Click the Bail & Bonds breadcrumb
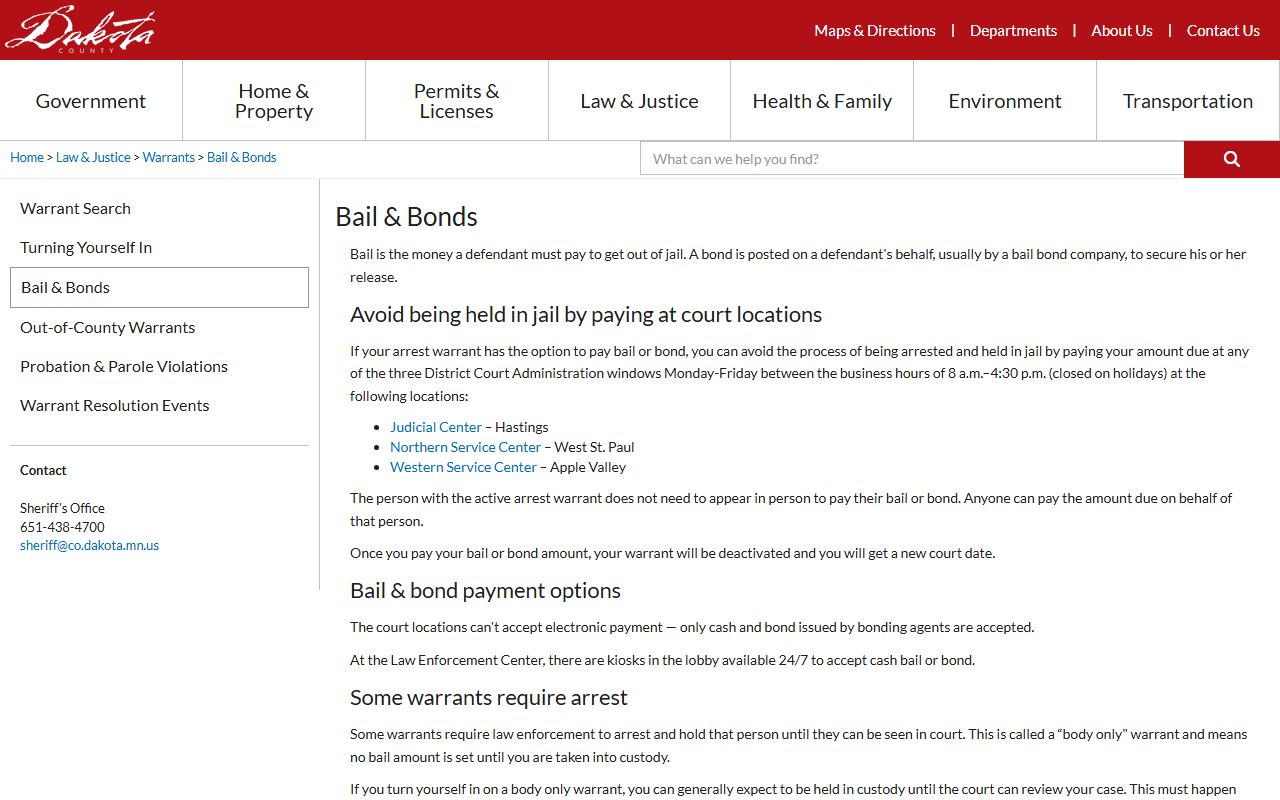 [242, 157]
